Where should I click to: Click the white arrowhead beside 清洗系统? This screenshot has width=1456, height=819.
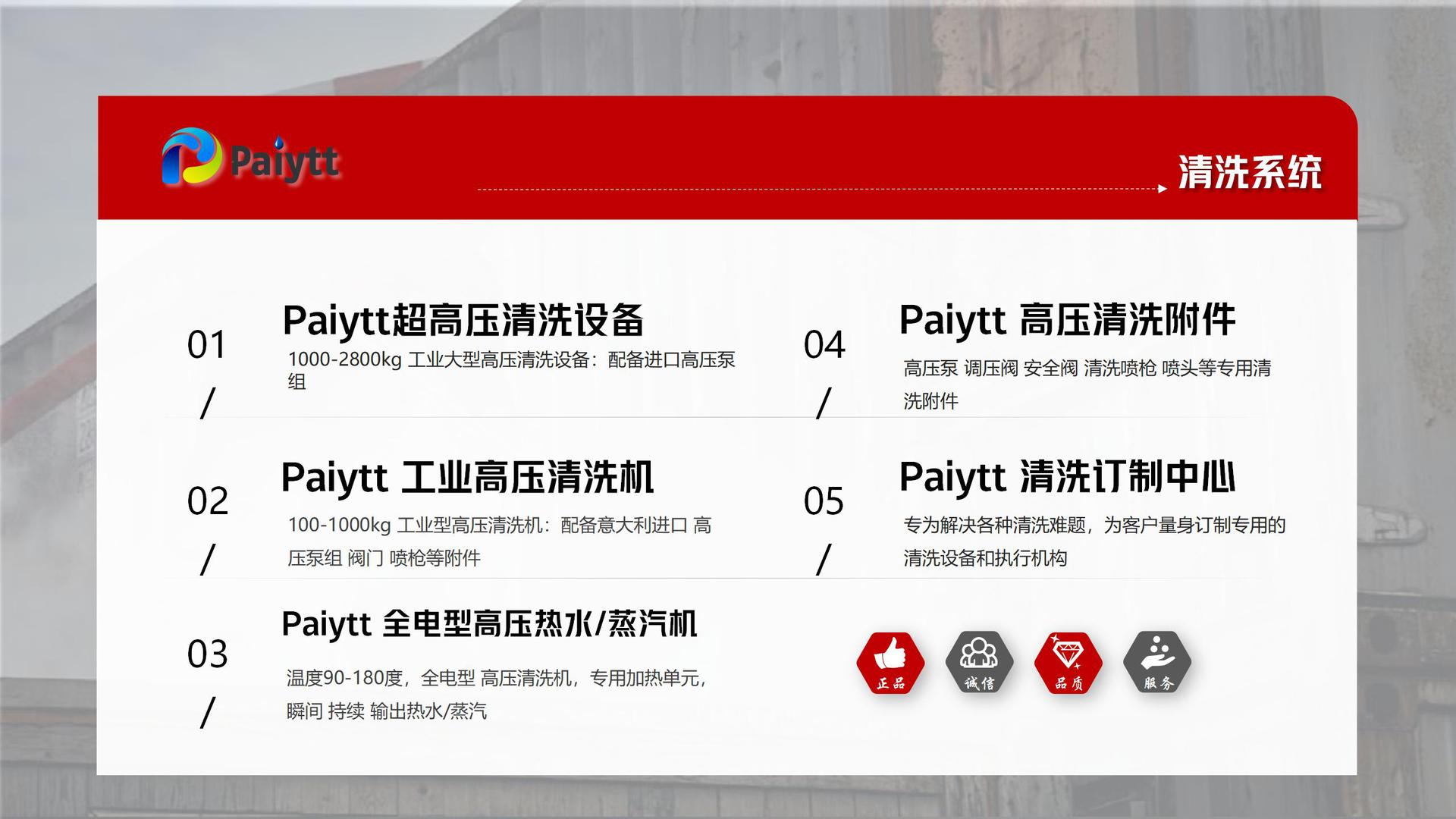pyautogui.click(x=1162, y=189)
